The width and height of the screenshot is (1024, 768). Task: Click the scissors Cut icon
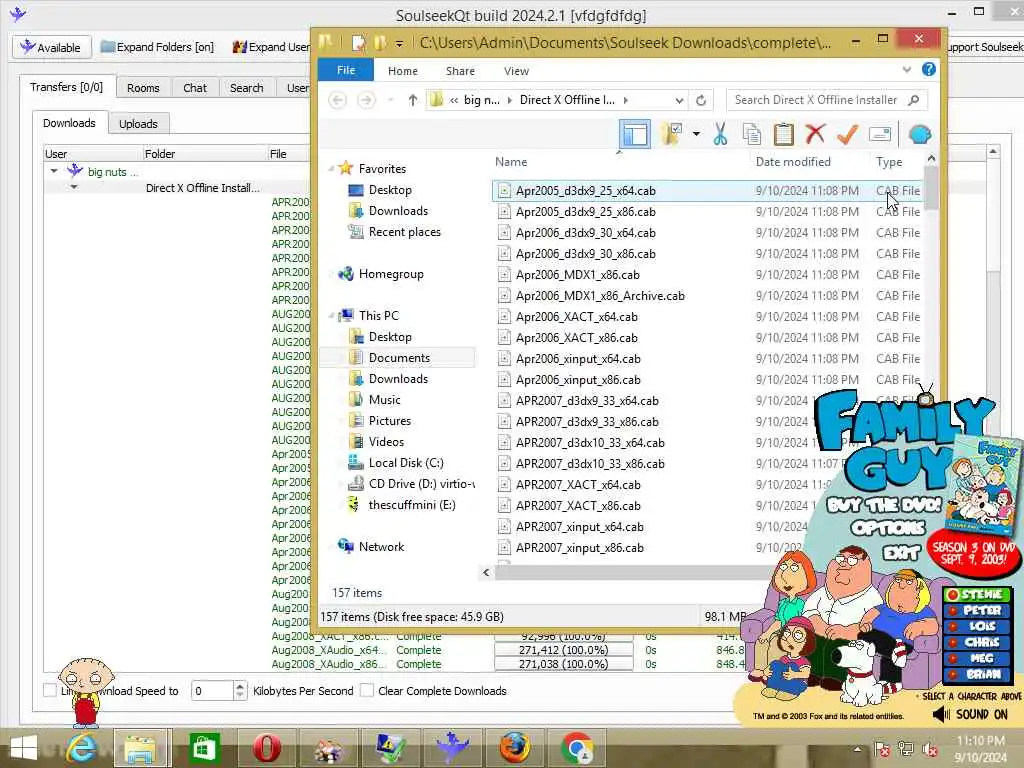click(x=720, y=135)
